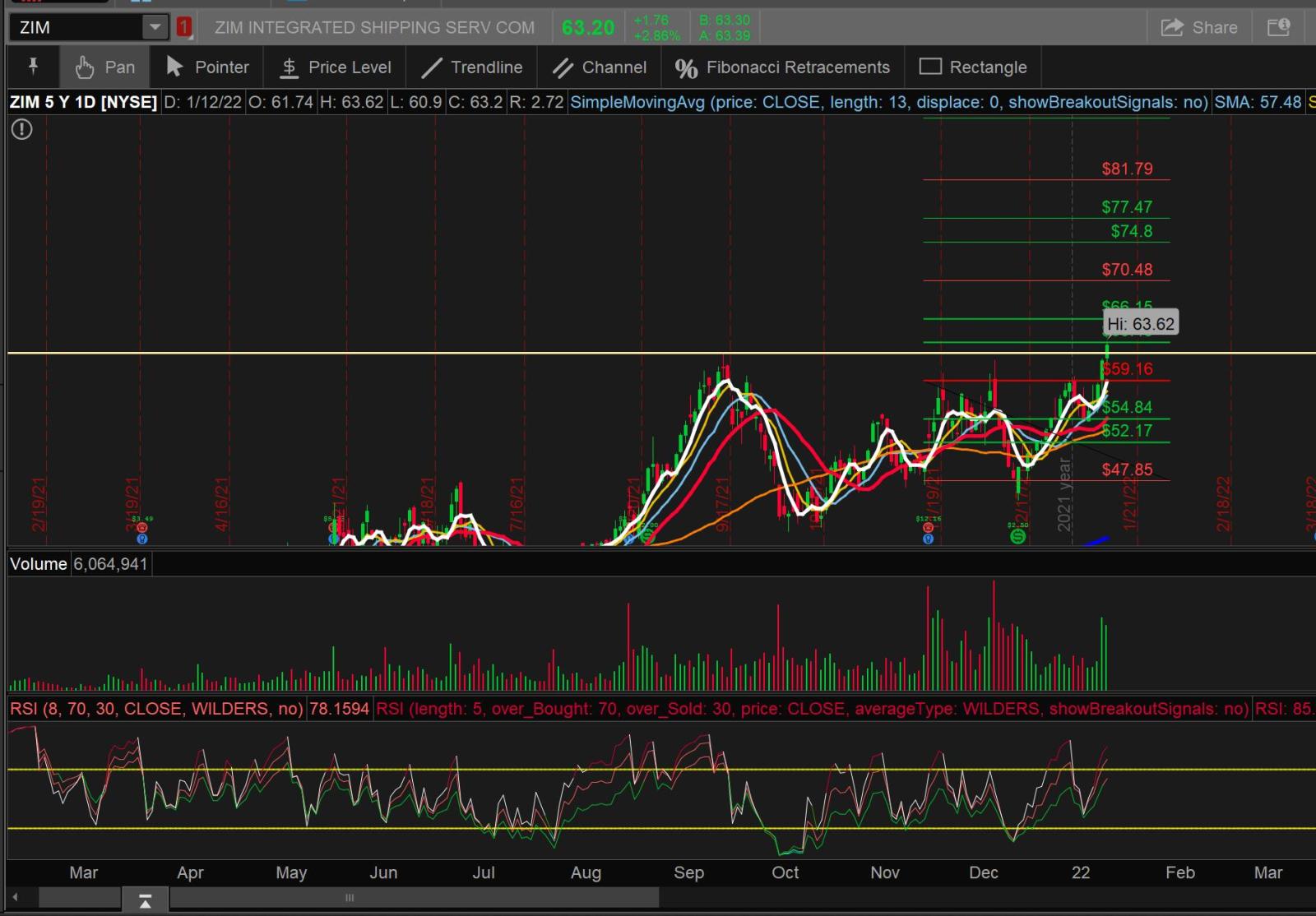Click the $77.47 Fibonacci level label
This screenshot has height=916, width=1316.
tap(1127, 207)
